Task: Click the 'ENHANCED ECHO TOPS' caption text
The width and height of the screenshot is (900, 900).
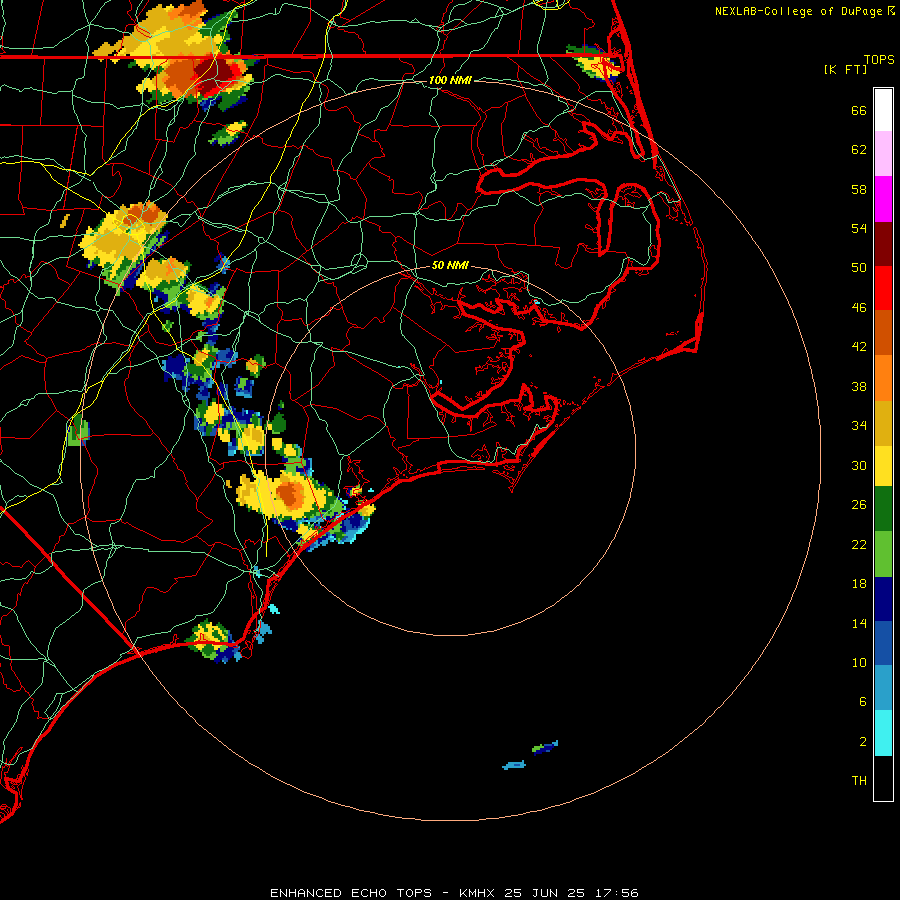Action: 351,893
